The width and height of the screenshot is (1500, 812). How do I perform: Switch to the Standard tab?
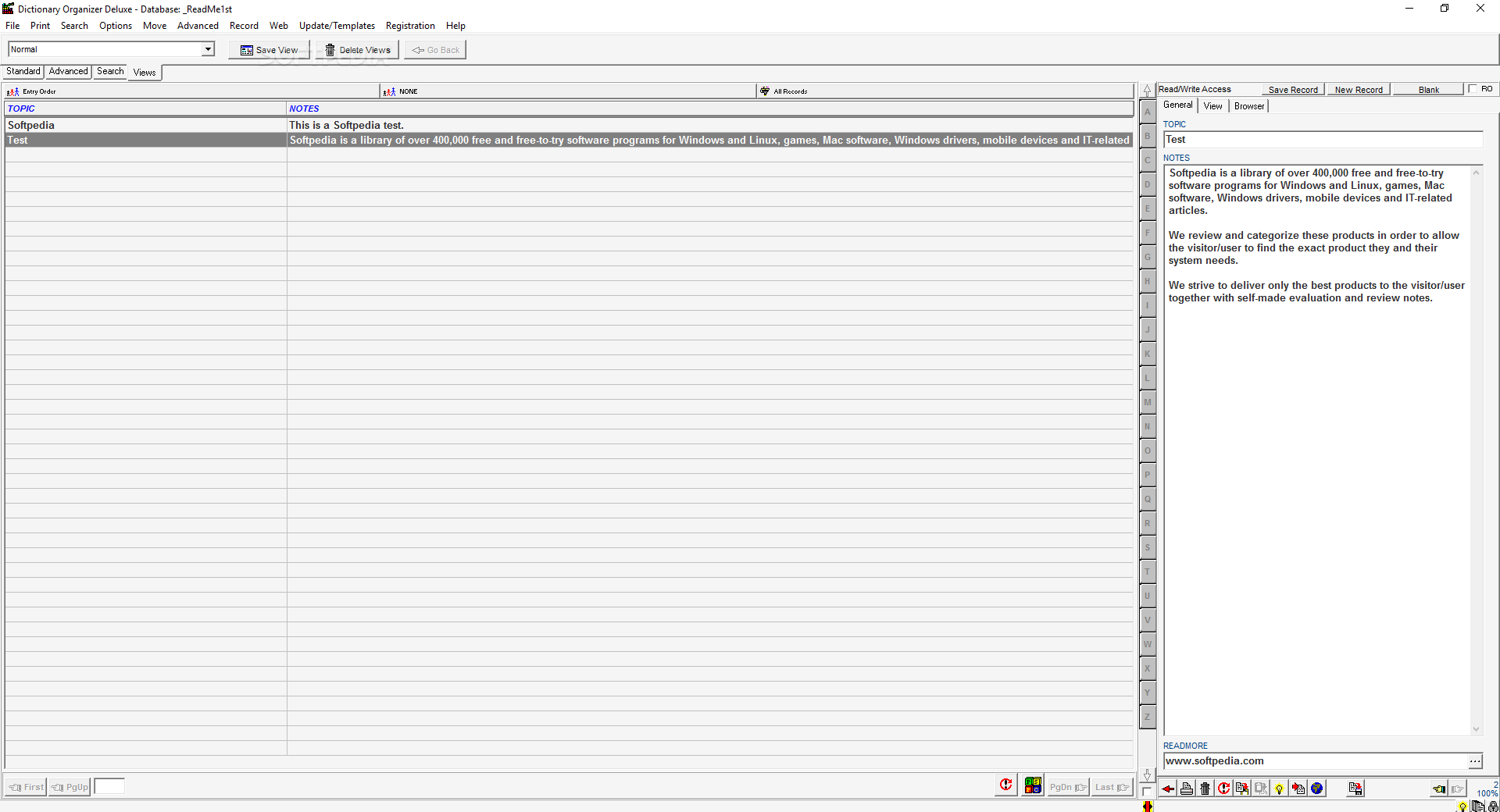pos(23,71)
